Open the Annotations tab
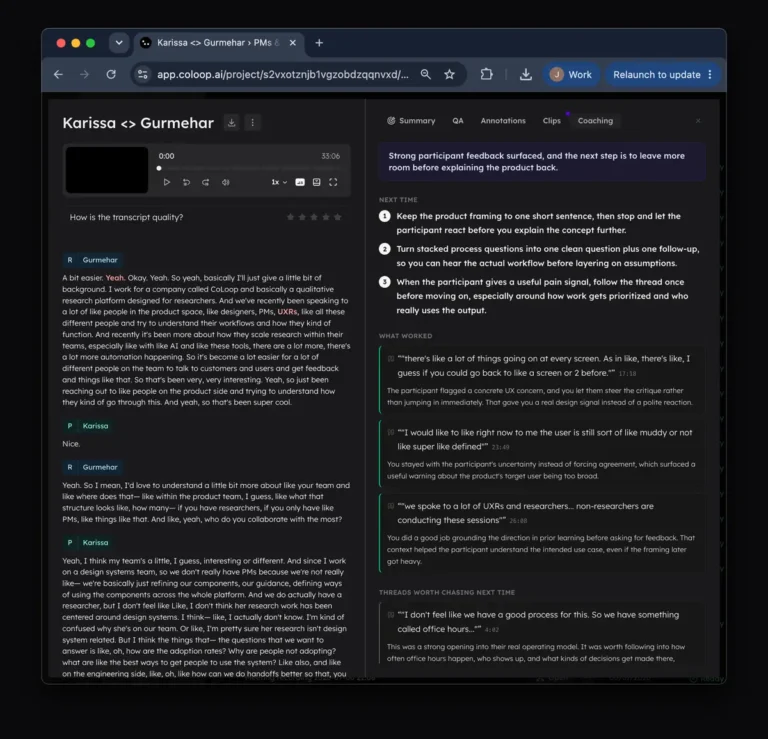The height and width of the screenshot is (739, 768). pyautogui.click(x=503, y=120)
